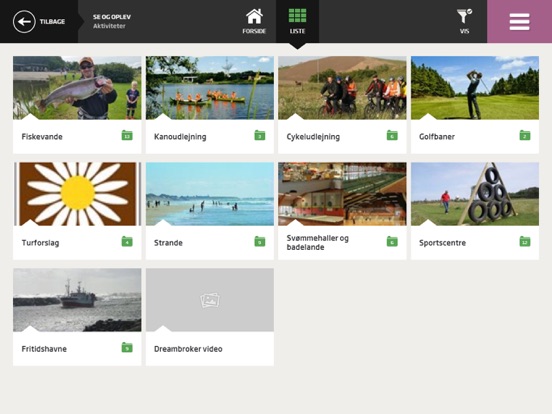Select the Dreambroker video title
This screenshot has height=414, width=552.
[188, 349]
